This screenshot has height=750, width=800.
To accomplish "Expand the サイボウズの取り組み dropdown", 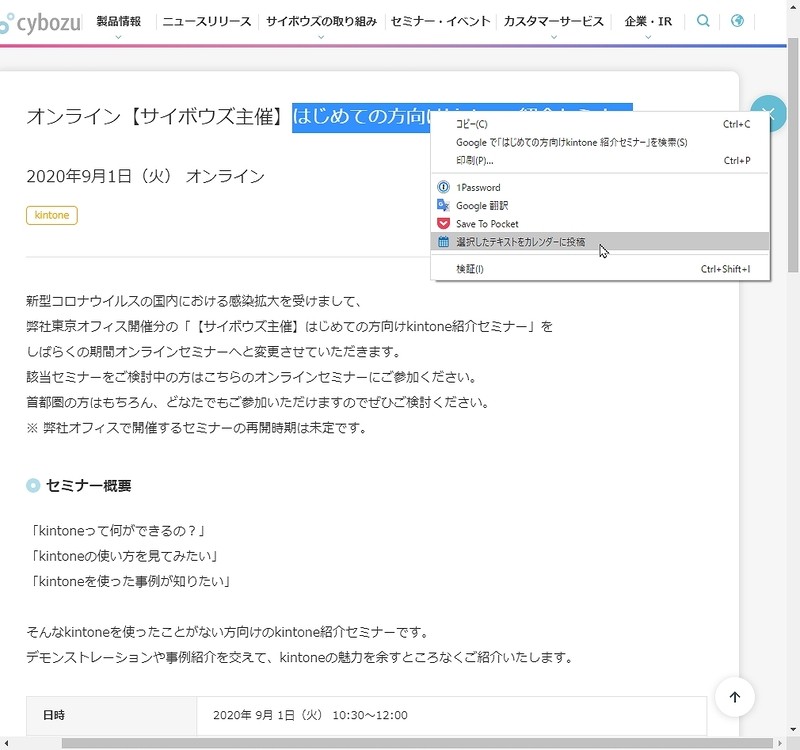I will (321, 22).
